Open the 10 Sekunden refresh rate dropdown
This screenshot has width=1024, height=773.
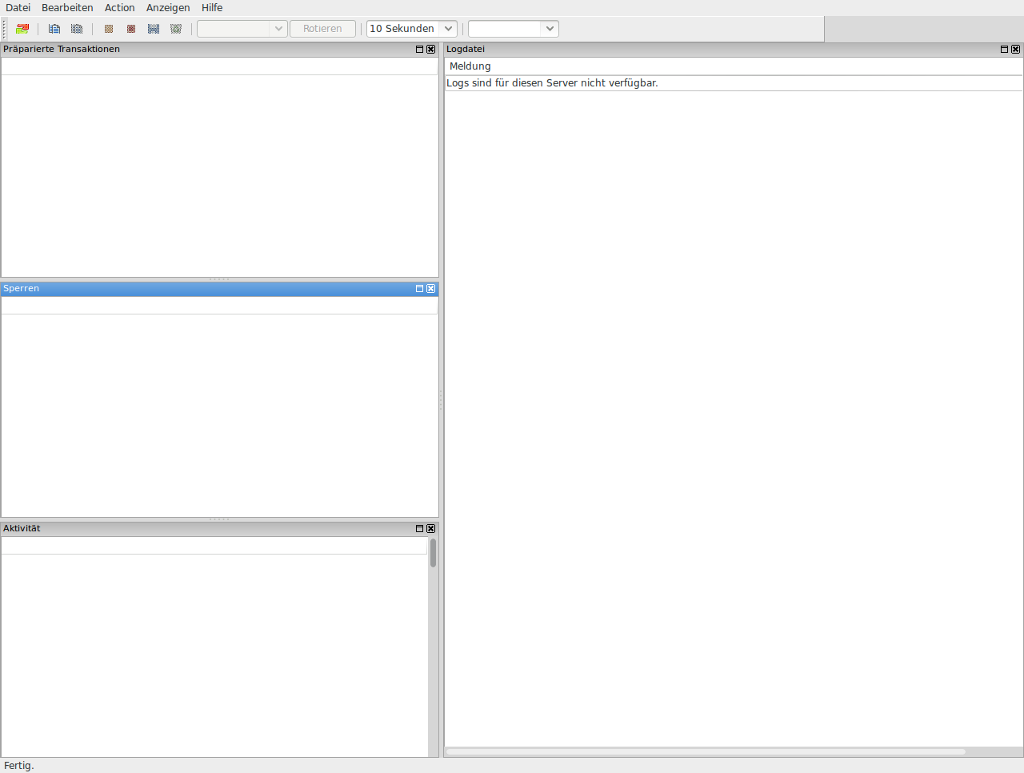411,29
